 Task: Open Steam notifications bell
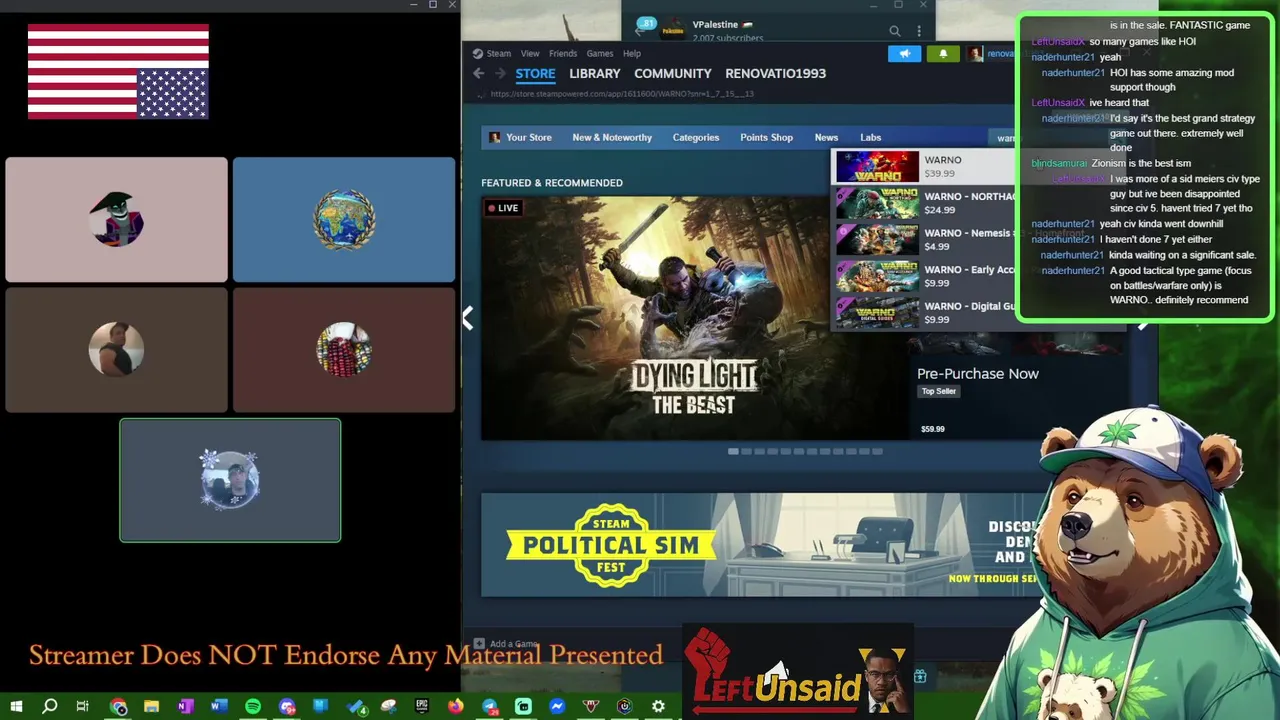942,54
